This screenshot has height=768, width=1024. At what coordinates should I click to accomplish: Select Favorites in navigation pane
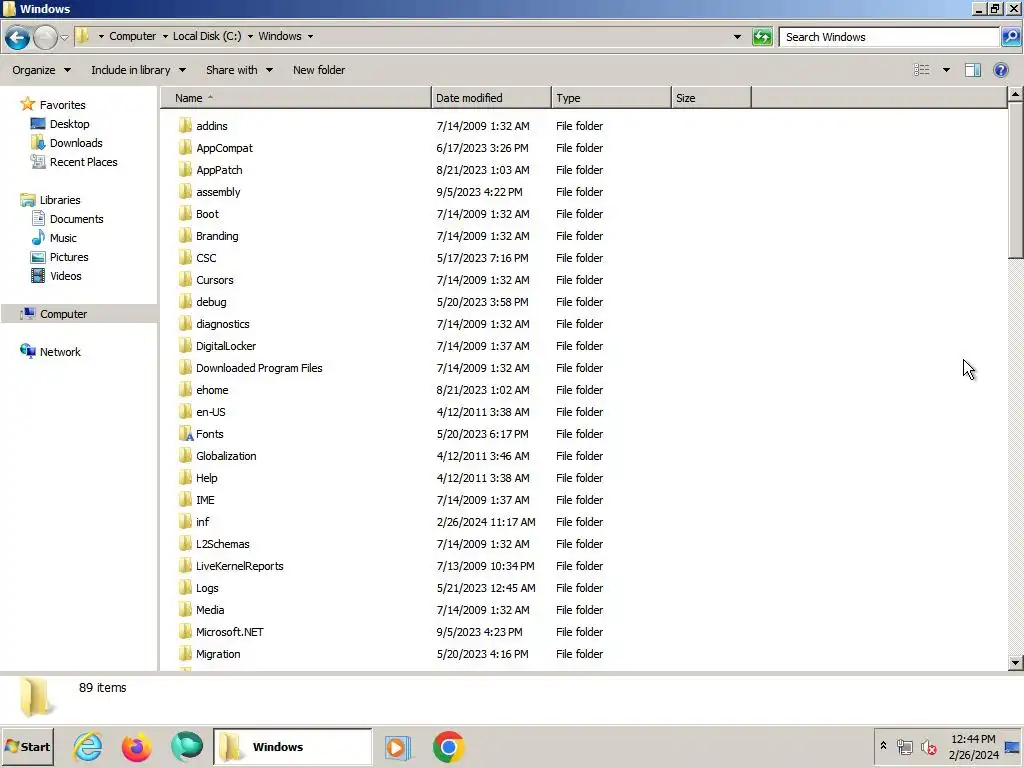click(x=62, y=105)
